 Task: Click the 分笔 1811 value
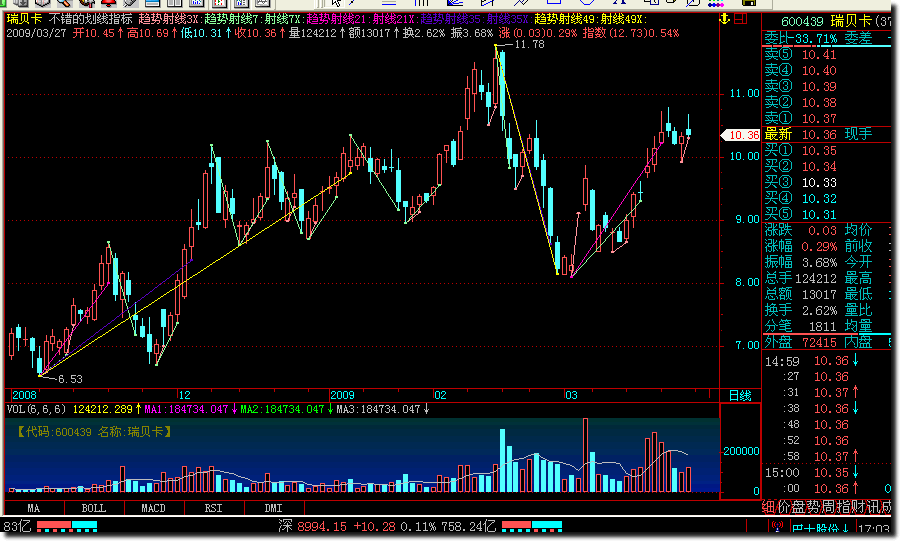coord(822,326)
